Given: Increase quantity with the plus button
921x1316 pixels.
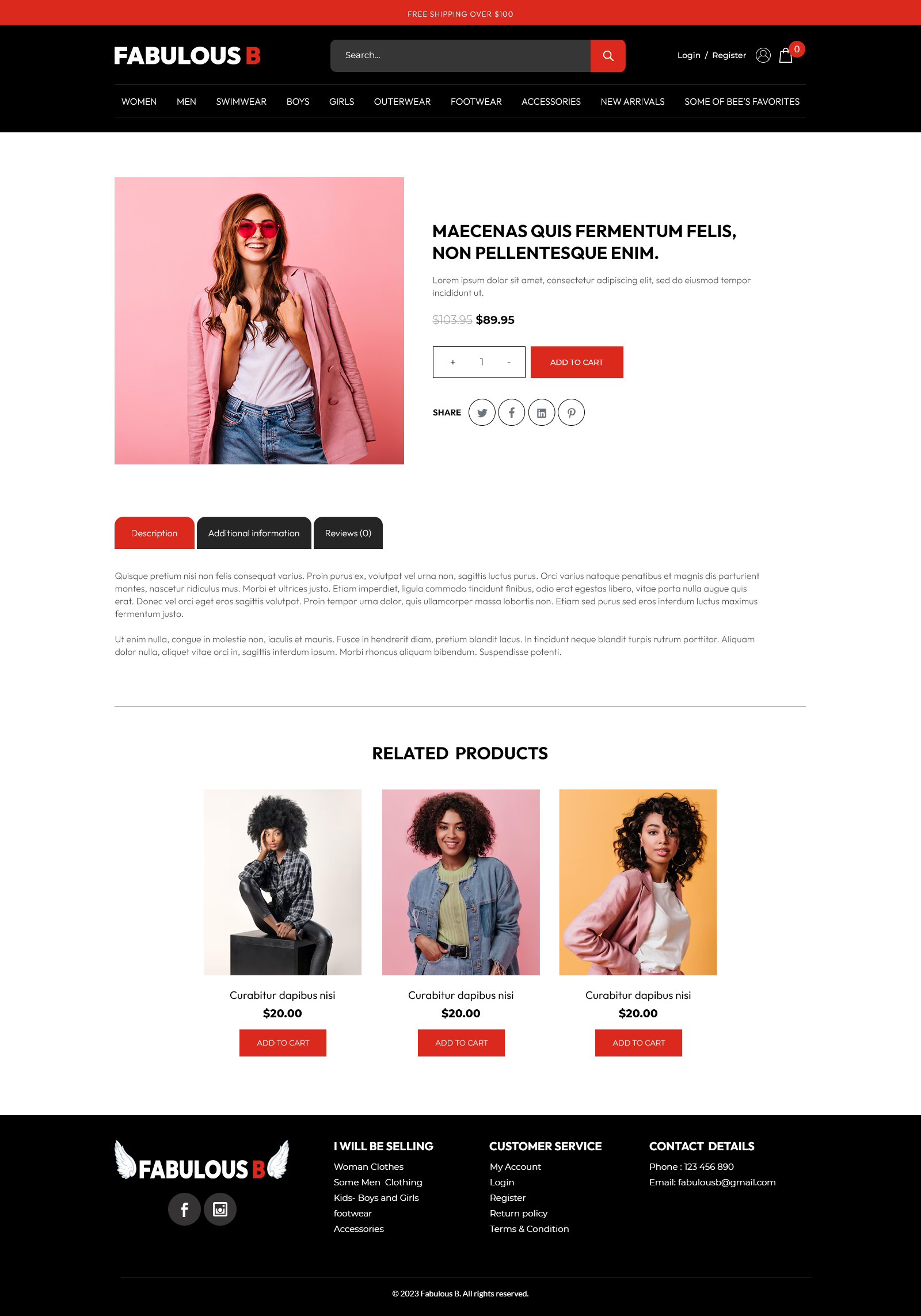Looking at the screenshot, I should point(453,363).
